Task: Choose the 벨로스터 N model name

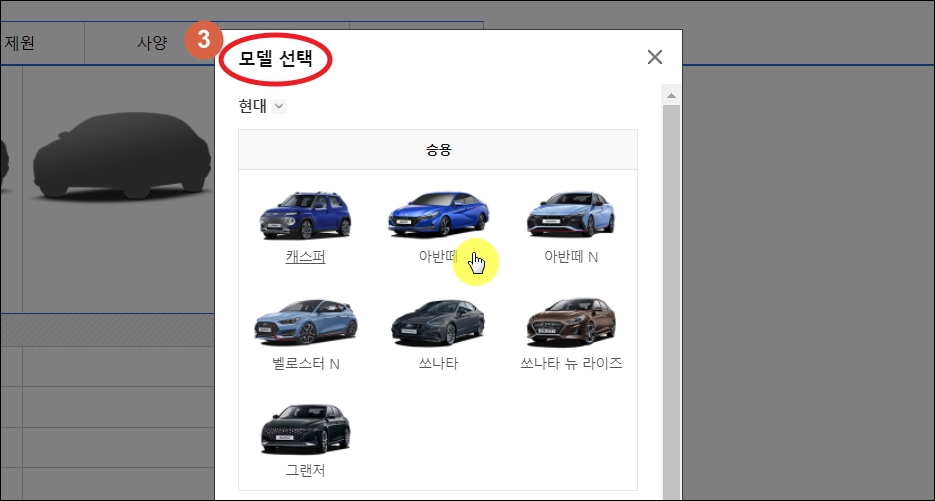Action: tap(305, 363)
